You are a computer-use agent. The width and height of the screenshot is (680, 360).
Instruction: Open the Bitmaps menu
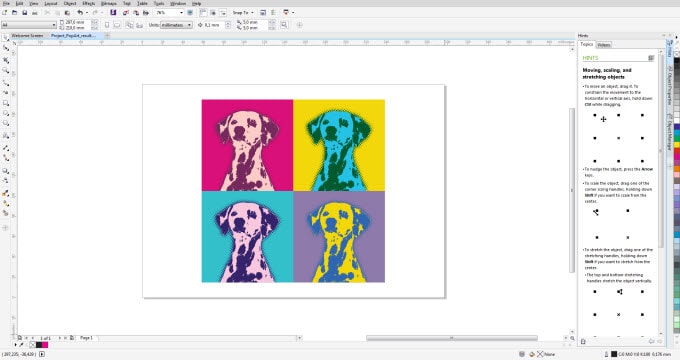(x=108, y=3)
